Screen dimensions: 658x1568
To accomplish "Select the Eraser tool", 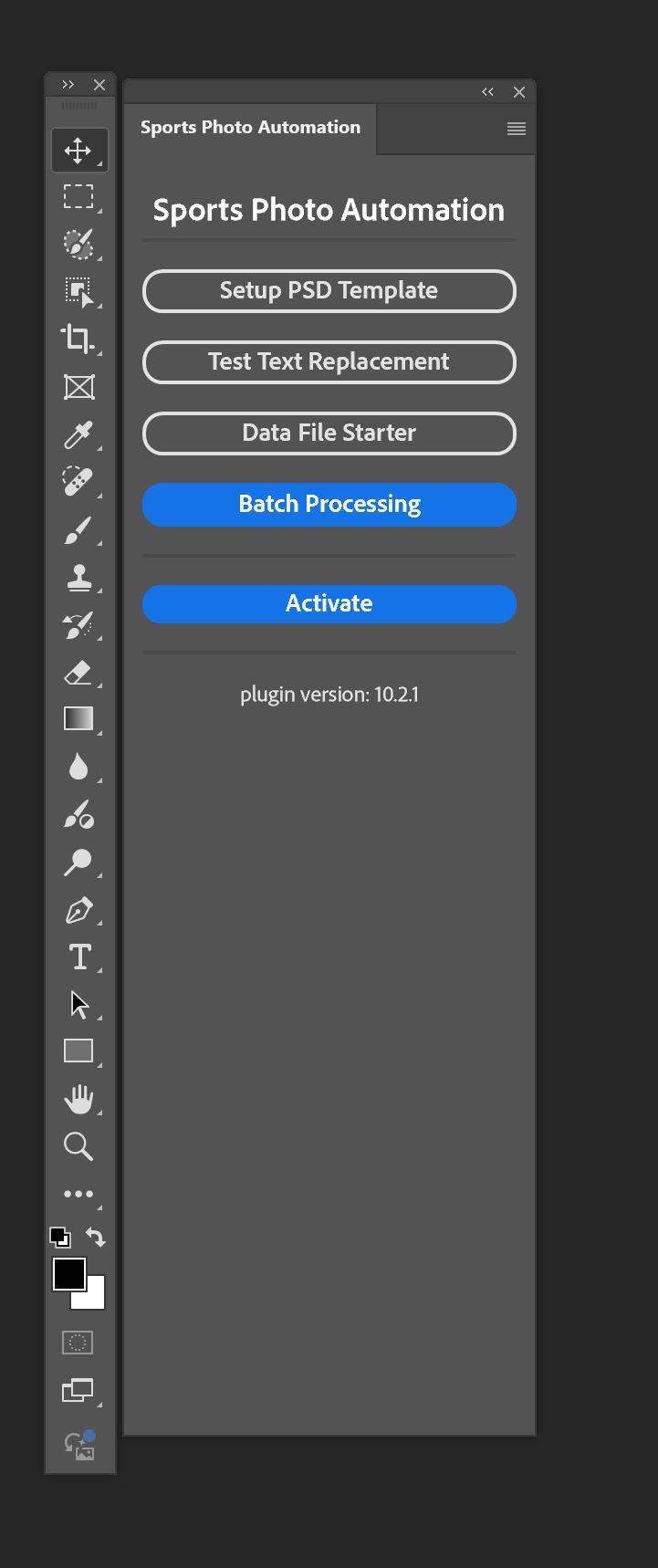I will 78,673.
